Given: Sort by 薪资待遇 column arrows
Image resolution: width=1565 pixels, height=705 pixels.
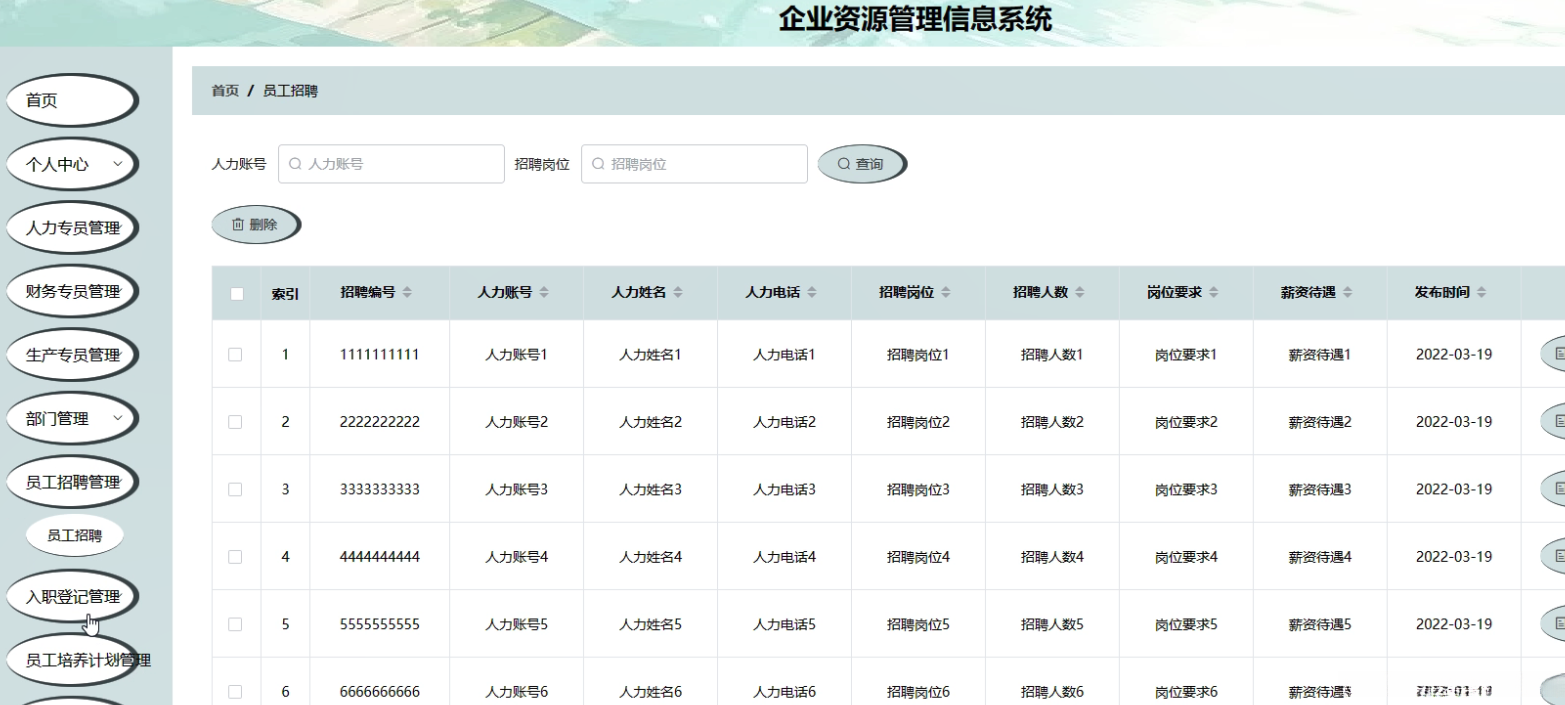Looking at the screenshot, I should 1348,293.
